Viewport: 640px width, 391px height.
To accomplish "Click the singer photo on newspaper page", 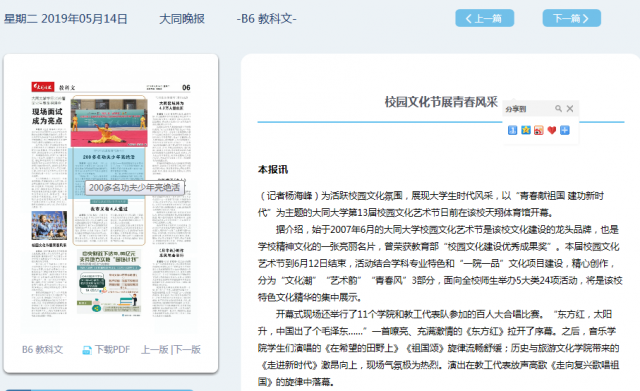I will point(49,225).
